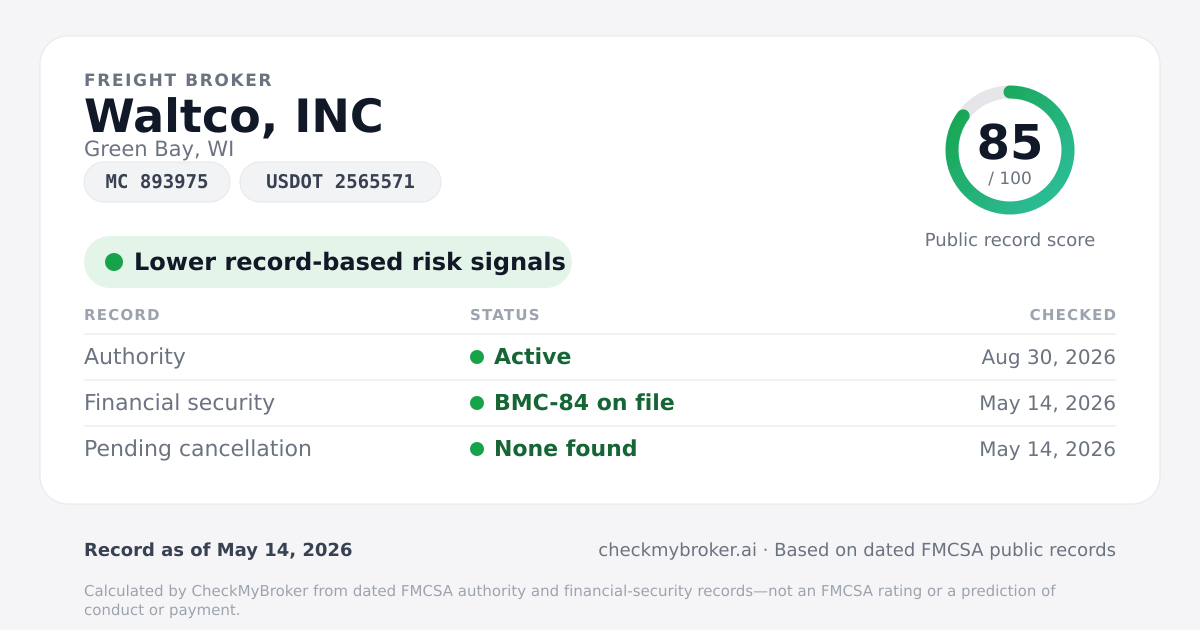Click the STATUS column header
Screen dimensions: 1200x630
point(505,315)
